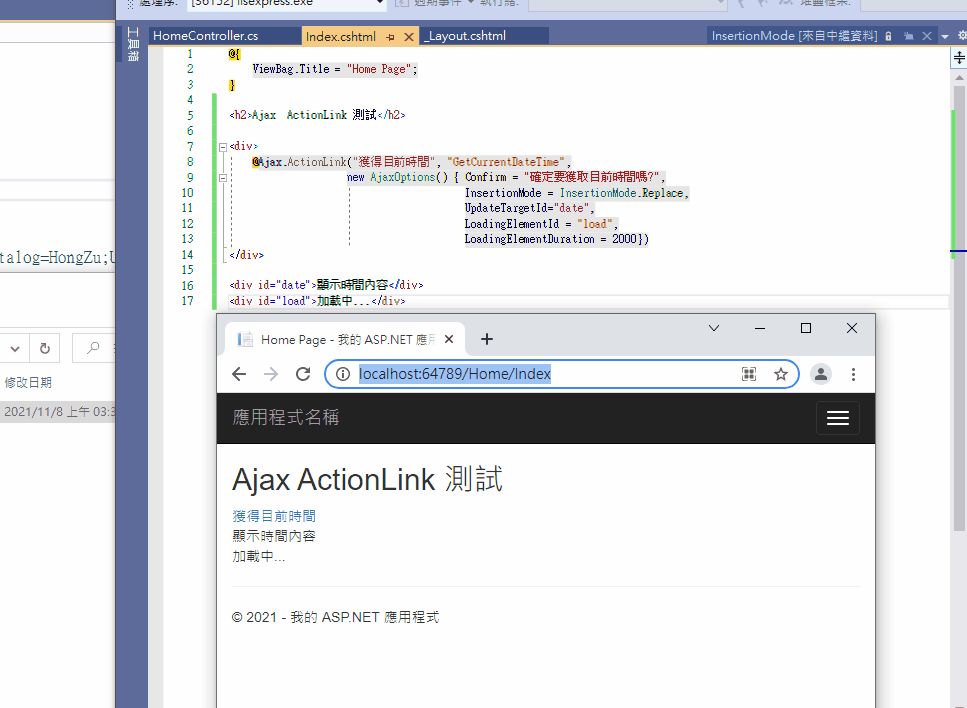Toggle the pin on Index.cshtml tab
This screenshot has height=708, width=967.
[388, 34]
